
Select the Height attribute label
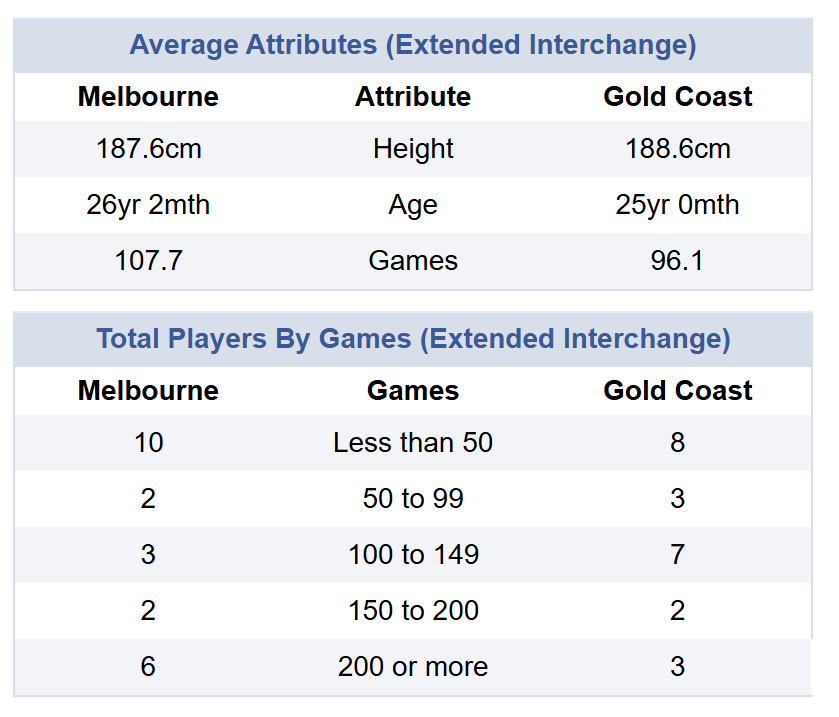click(412, 149)
